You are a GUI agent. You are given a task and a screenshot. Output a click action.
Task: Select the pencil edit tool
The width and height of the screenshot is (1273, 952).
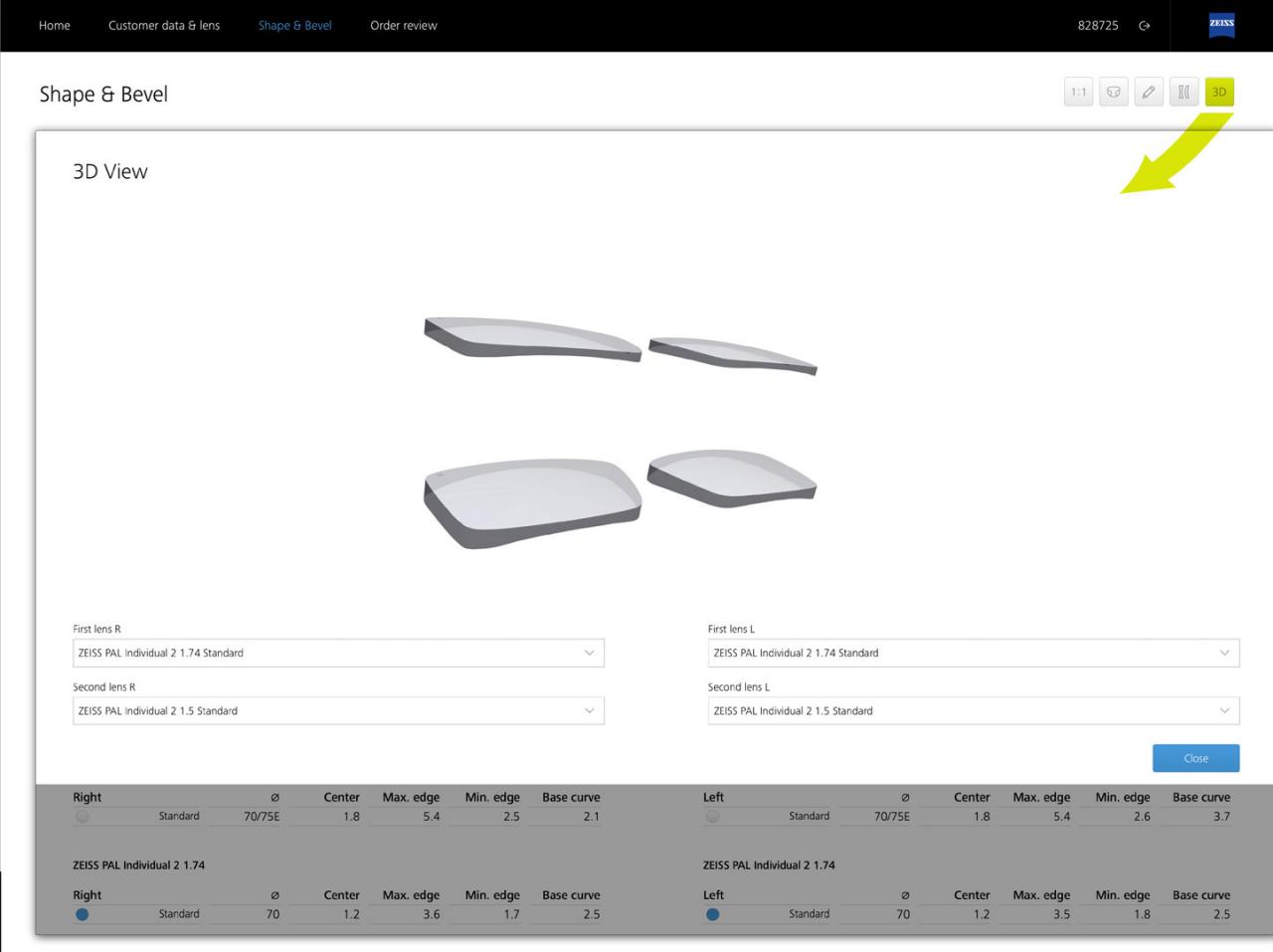tap(1149, 92)
